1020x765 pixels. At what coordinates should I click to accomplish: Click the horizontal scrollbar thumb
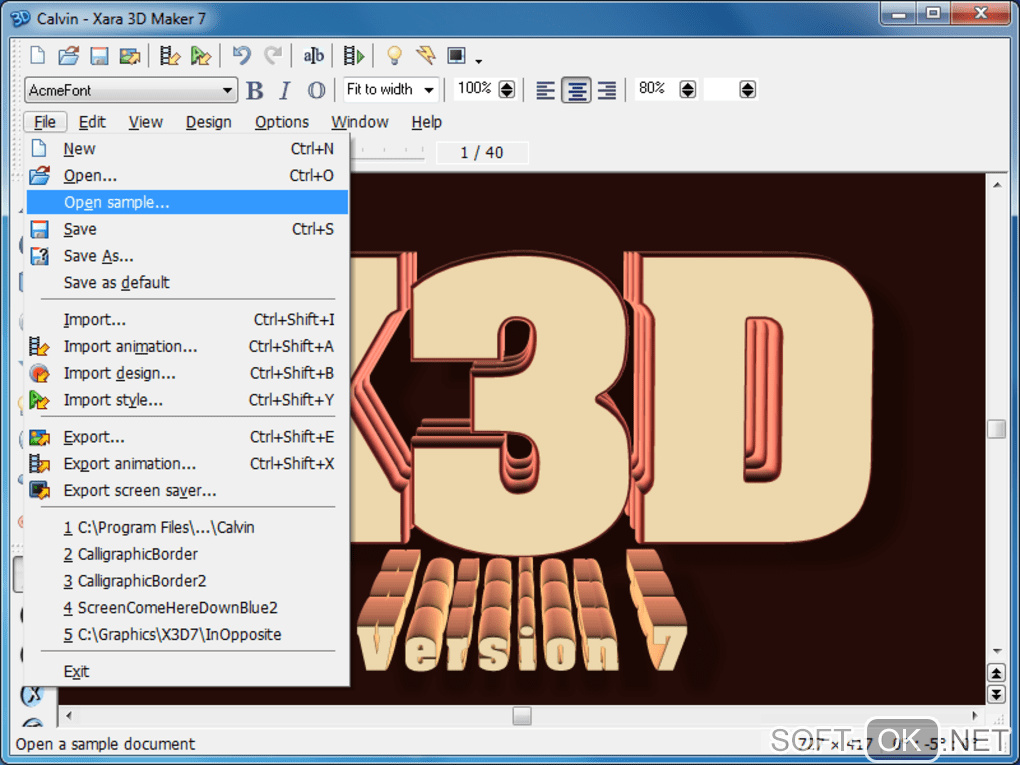522,716
